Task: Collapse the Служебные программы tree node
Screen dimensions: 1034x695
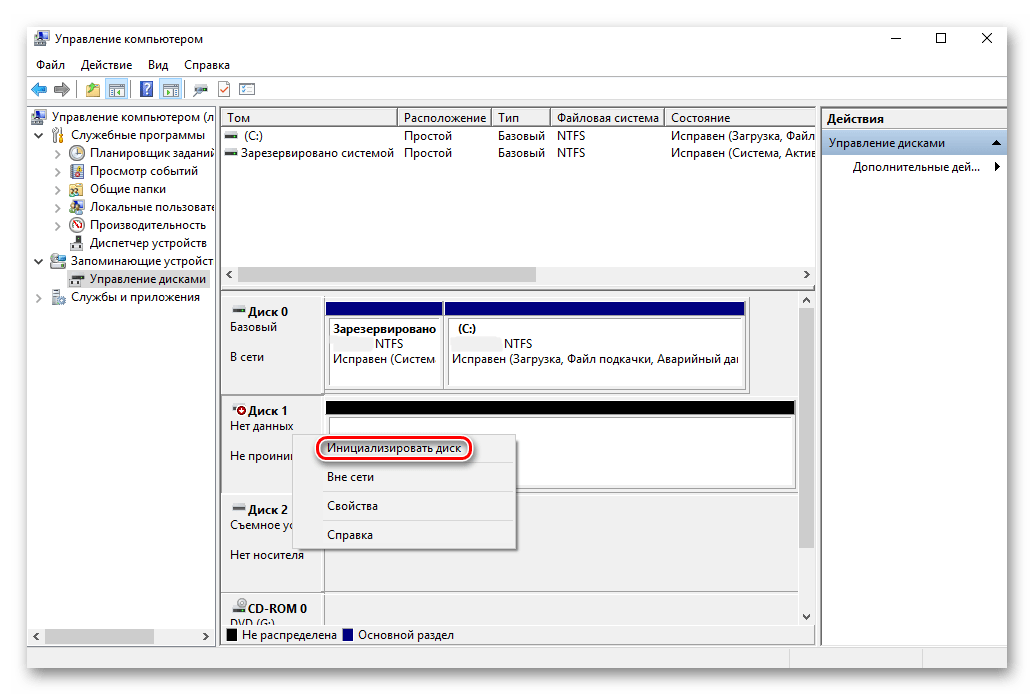Action: pos(39,136)
